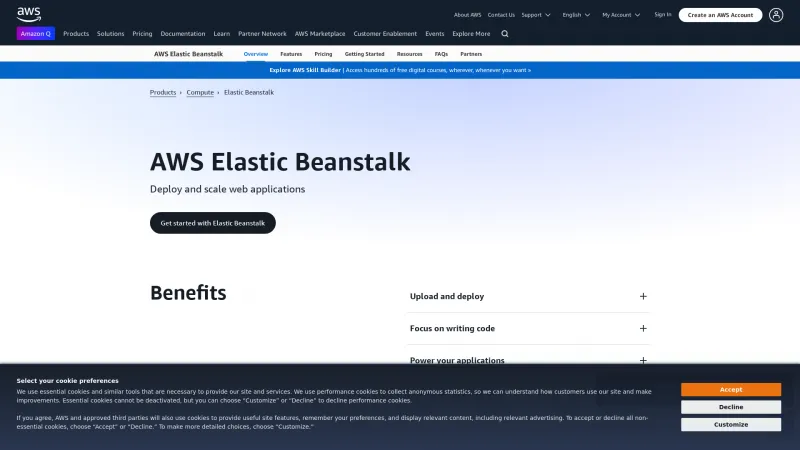The height and width of the screenshot is (450, 800).
Task: Open the My Account dropdown
Action: tap(621, 15)
